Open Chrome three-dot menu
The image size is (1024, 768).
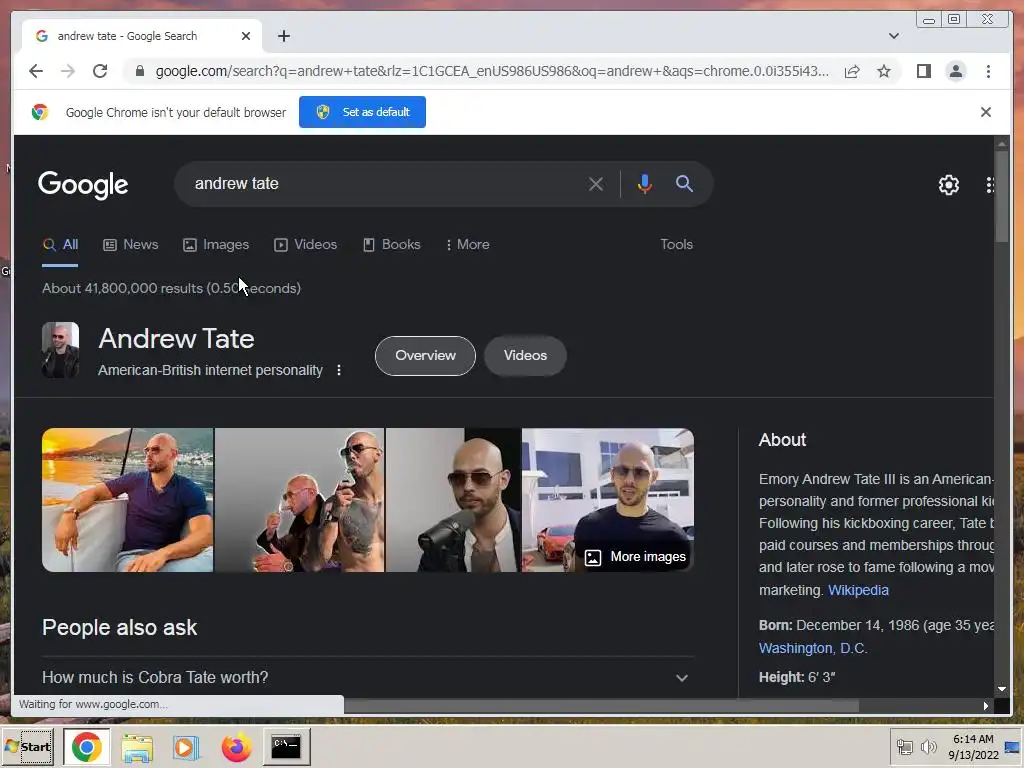[988, 71]
